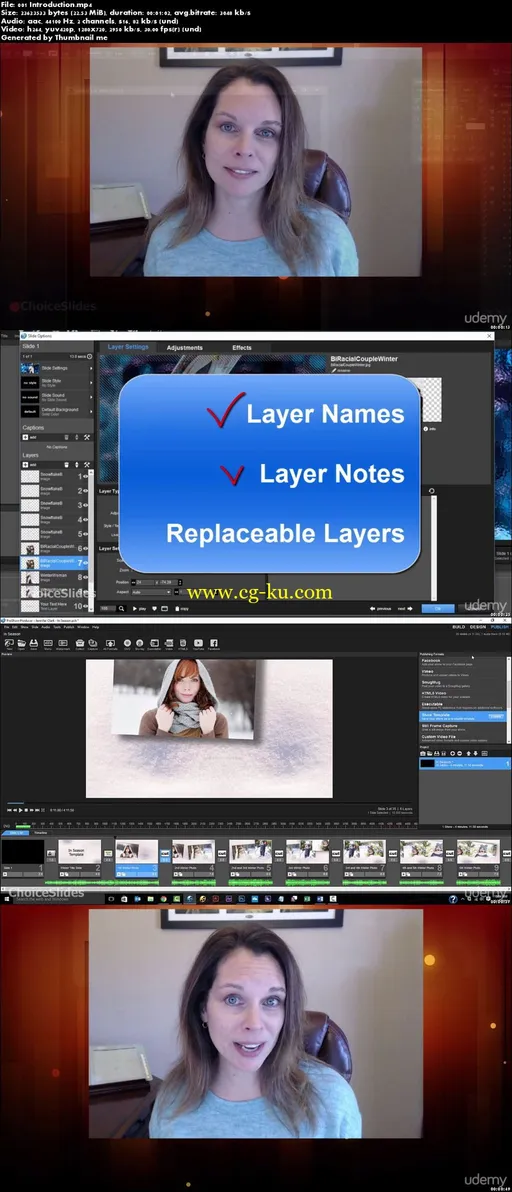
Task: Click the Publishing Formats list scrollbar
Action: 508,699
